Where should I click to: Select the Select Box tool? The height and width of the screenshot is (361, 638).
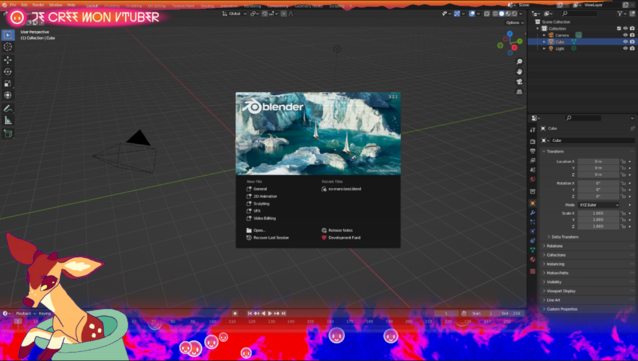pos(8,35)
